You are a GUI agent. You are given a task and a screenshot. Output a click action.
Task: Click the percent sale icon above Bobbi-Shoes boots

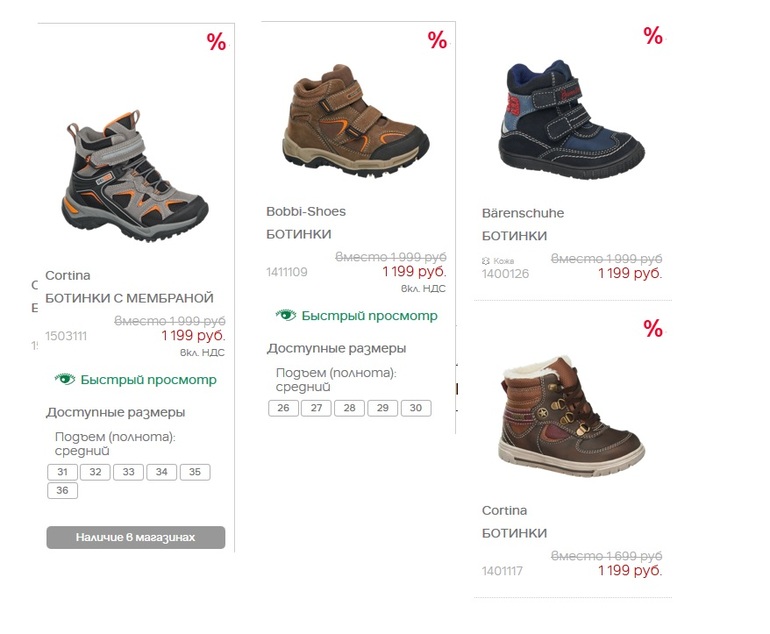click(437, 40)
